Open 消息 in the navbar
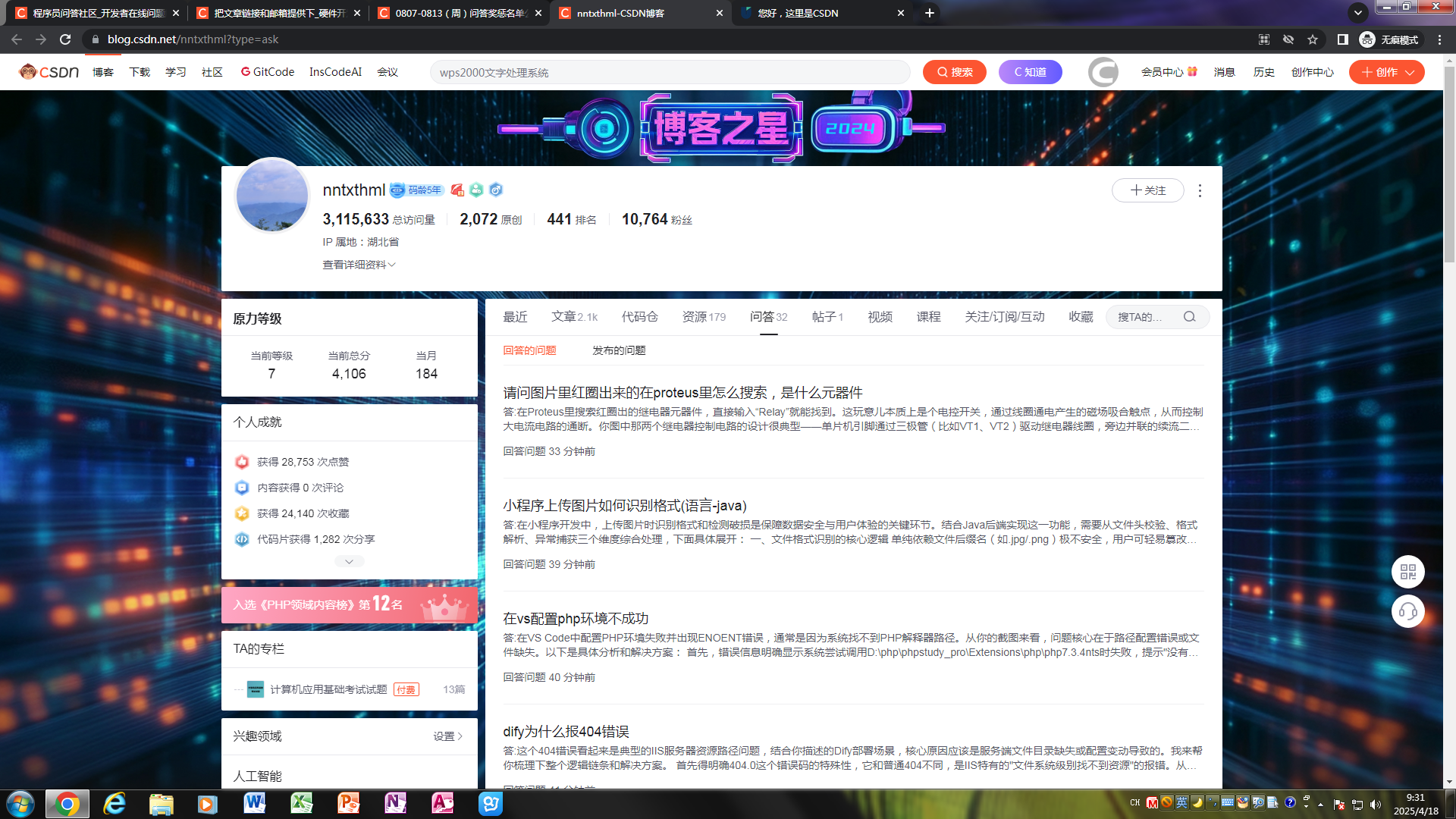 (1225, 72)
